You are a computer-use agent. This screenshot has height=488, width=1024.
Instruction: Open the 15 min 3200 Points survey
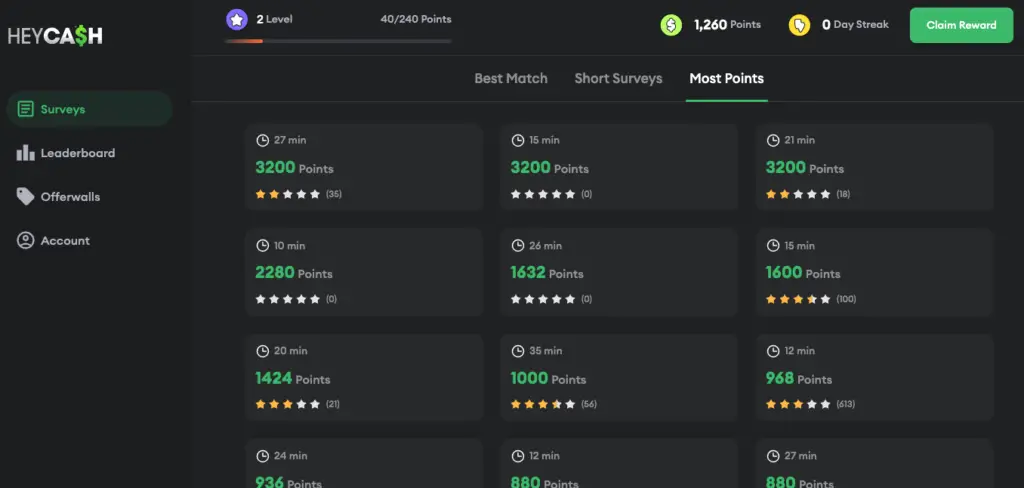click(619, 167)
